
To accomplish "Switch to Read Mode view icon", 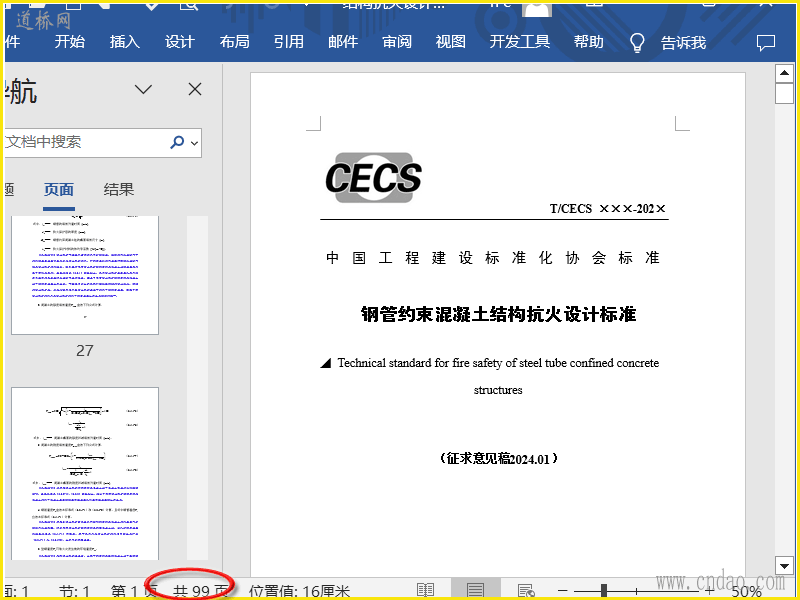I will [426, 590].
